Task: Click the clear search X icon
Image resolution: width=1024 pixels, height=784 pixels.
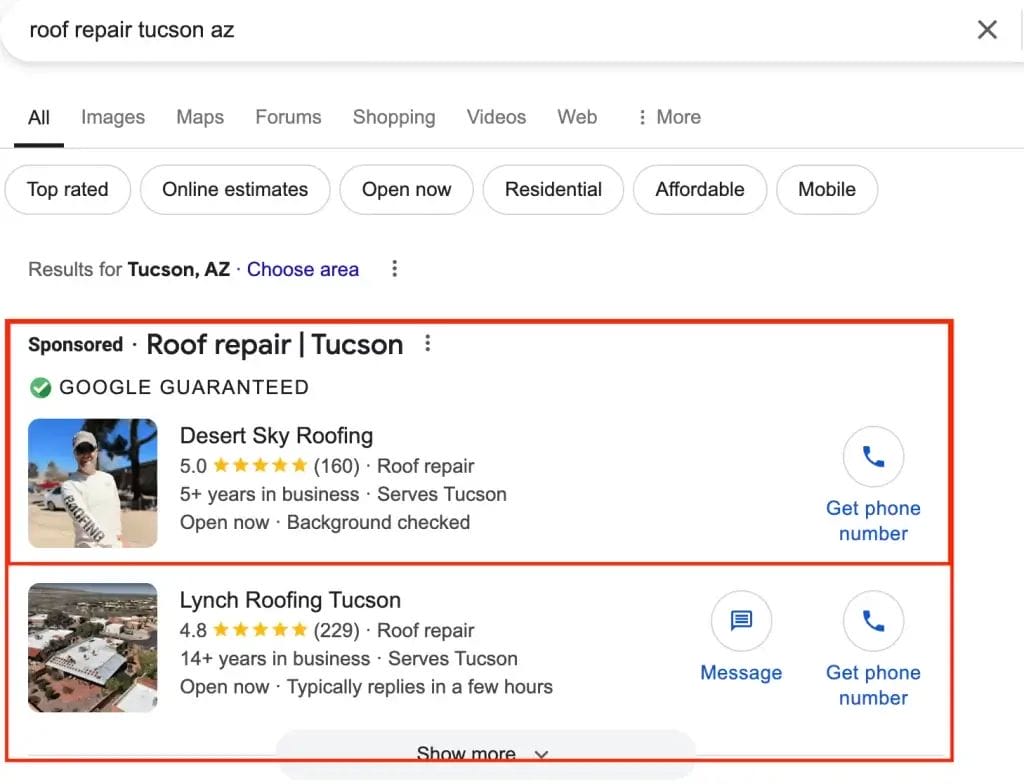Action: point(987,30)
